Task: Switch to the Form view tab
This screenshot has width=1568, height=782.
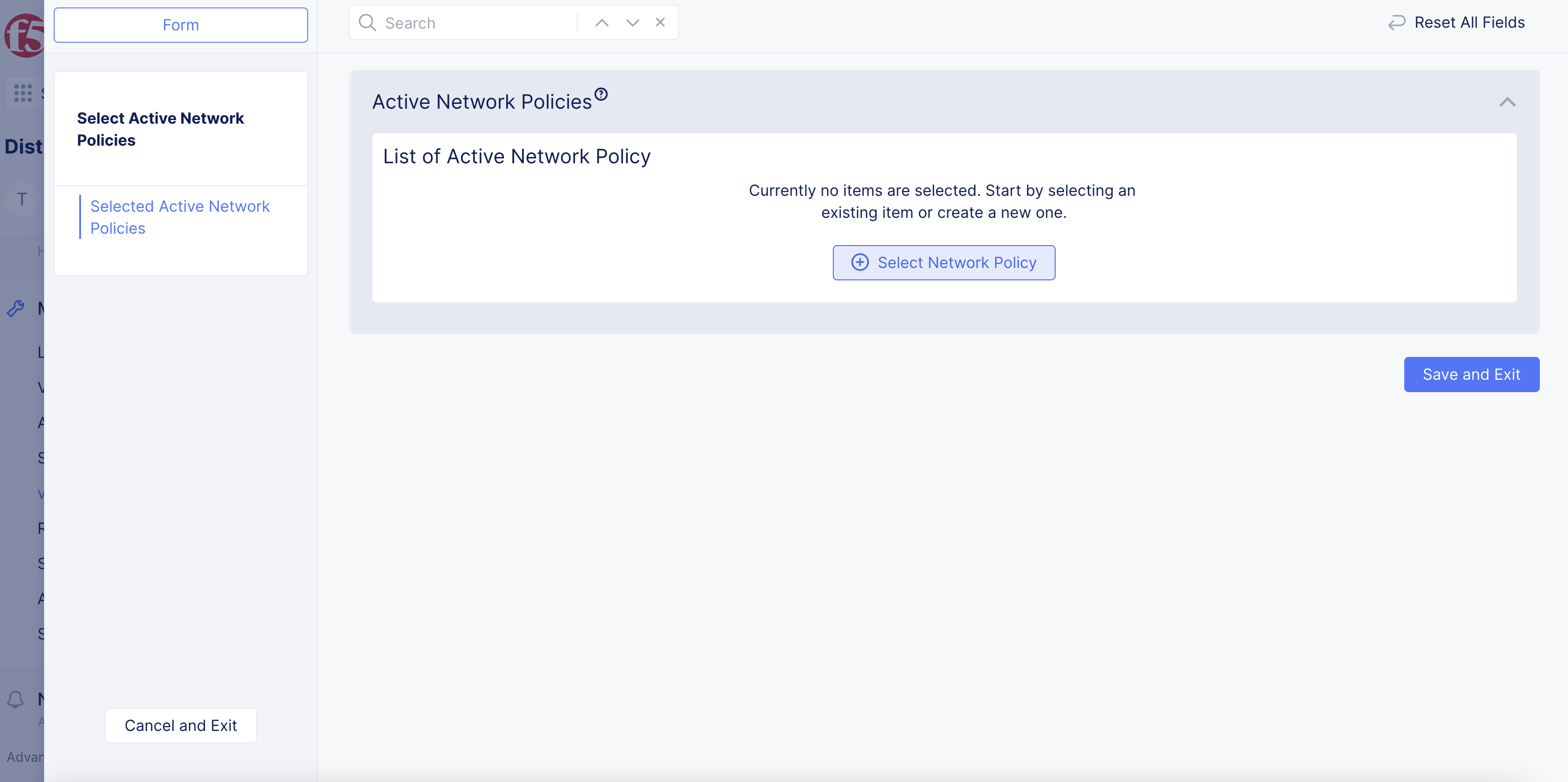Action: click(180, 25)
